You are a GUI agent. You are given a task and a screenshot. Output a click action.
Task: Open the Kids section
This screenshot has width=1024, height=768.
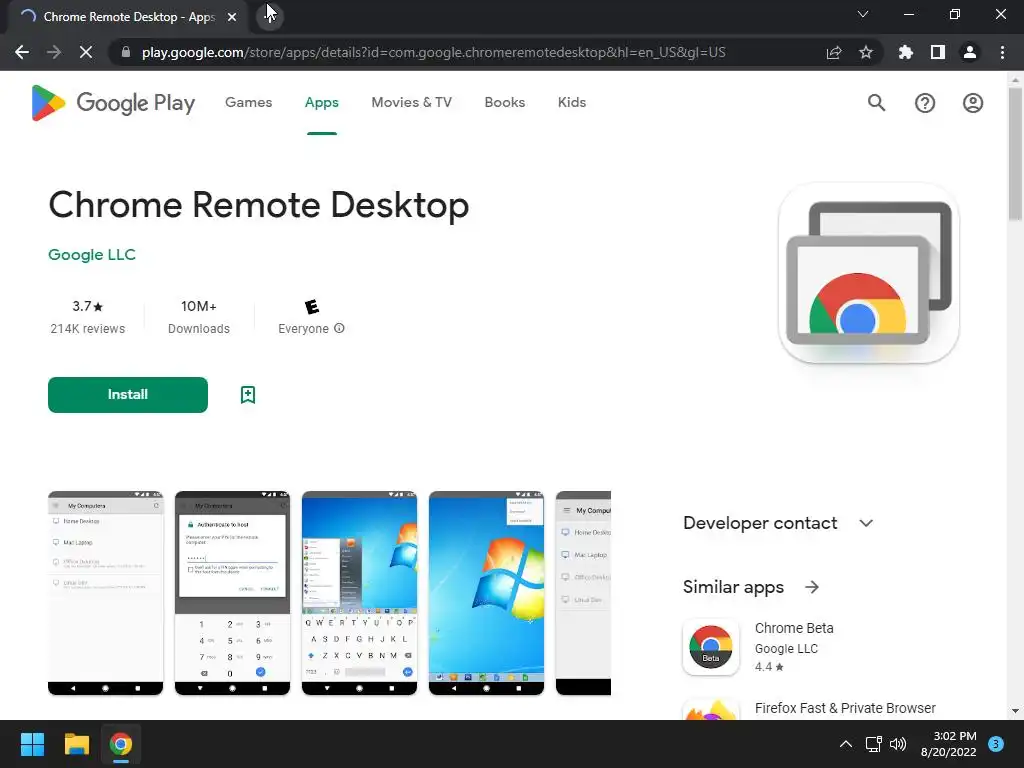(571, 103)
